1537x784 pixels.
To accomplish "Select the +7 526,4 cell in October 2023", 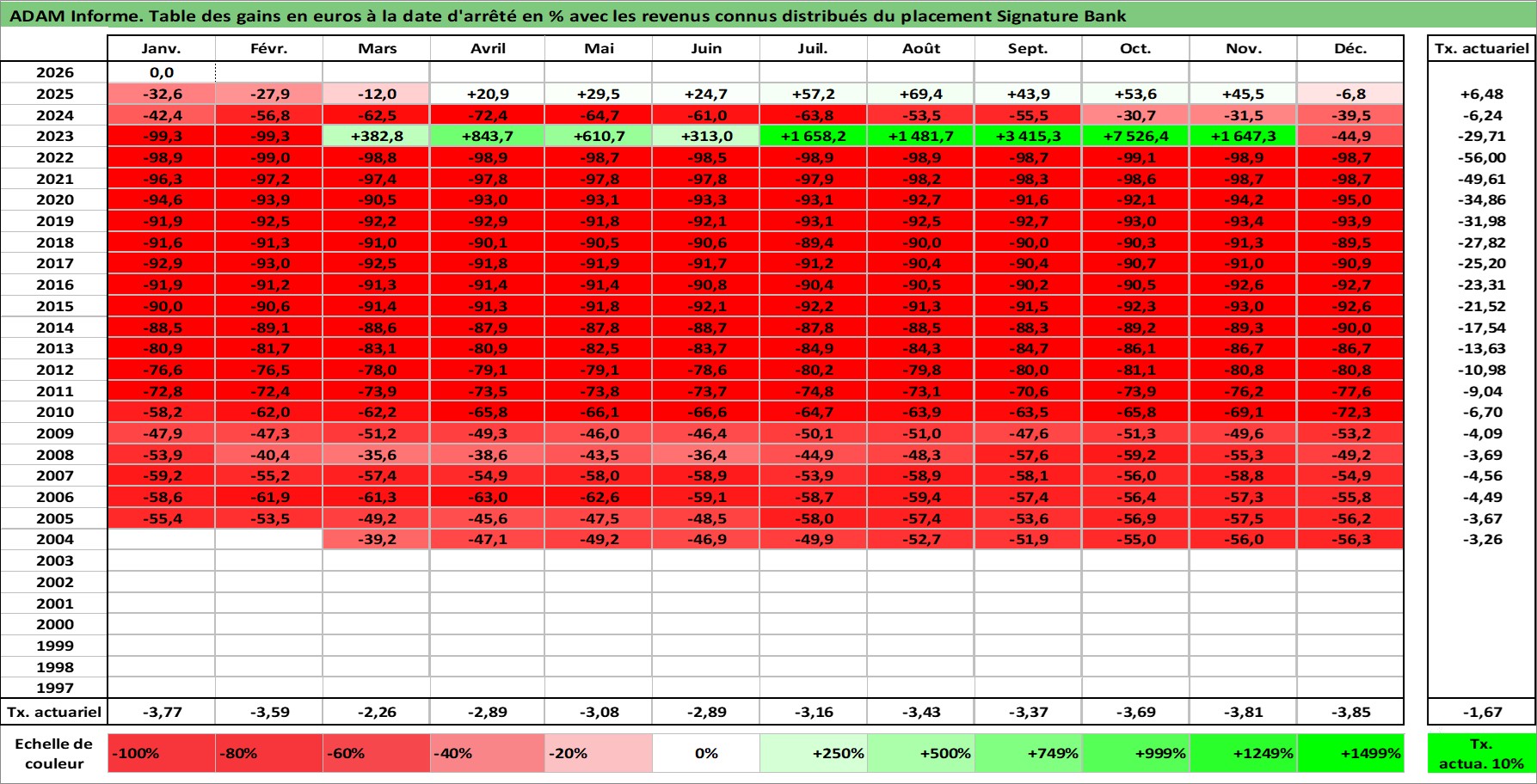I will (1135, 136).
